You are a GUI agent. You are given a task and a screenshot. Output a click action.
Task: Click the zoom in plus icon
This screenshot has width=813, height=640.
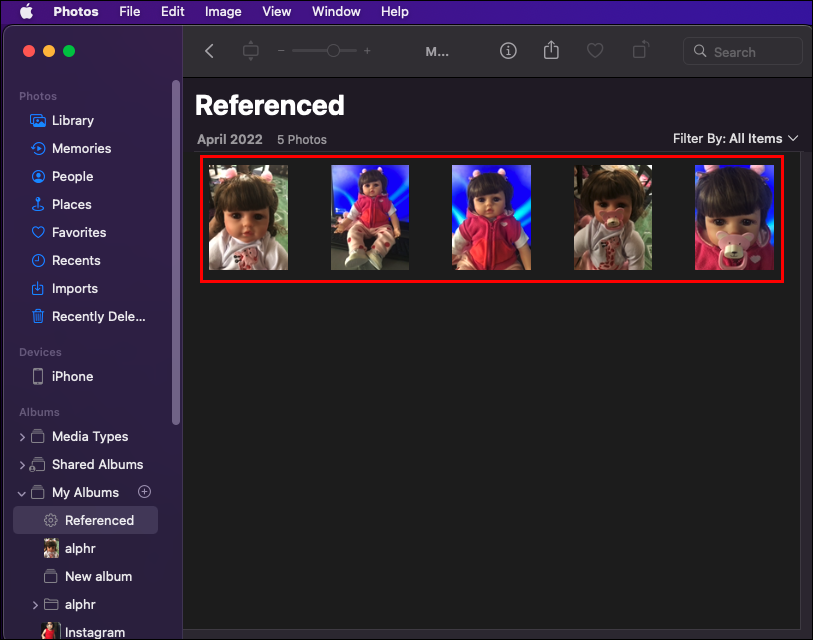[x=367, y=51]
